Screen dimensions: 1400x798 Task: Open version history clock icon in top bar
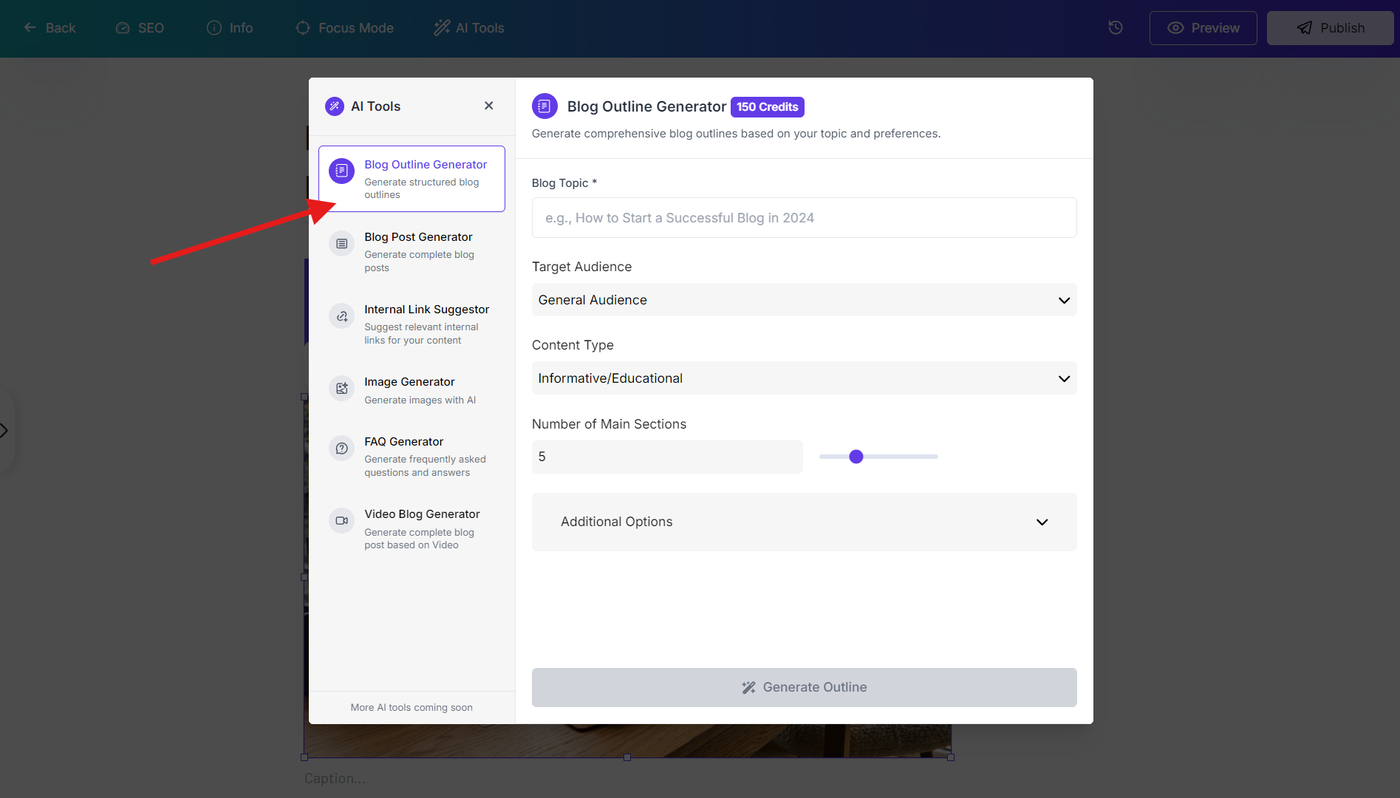coord(1116,28)
